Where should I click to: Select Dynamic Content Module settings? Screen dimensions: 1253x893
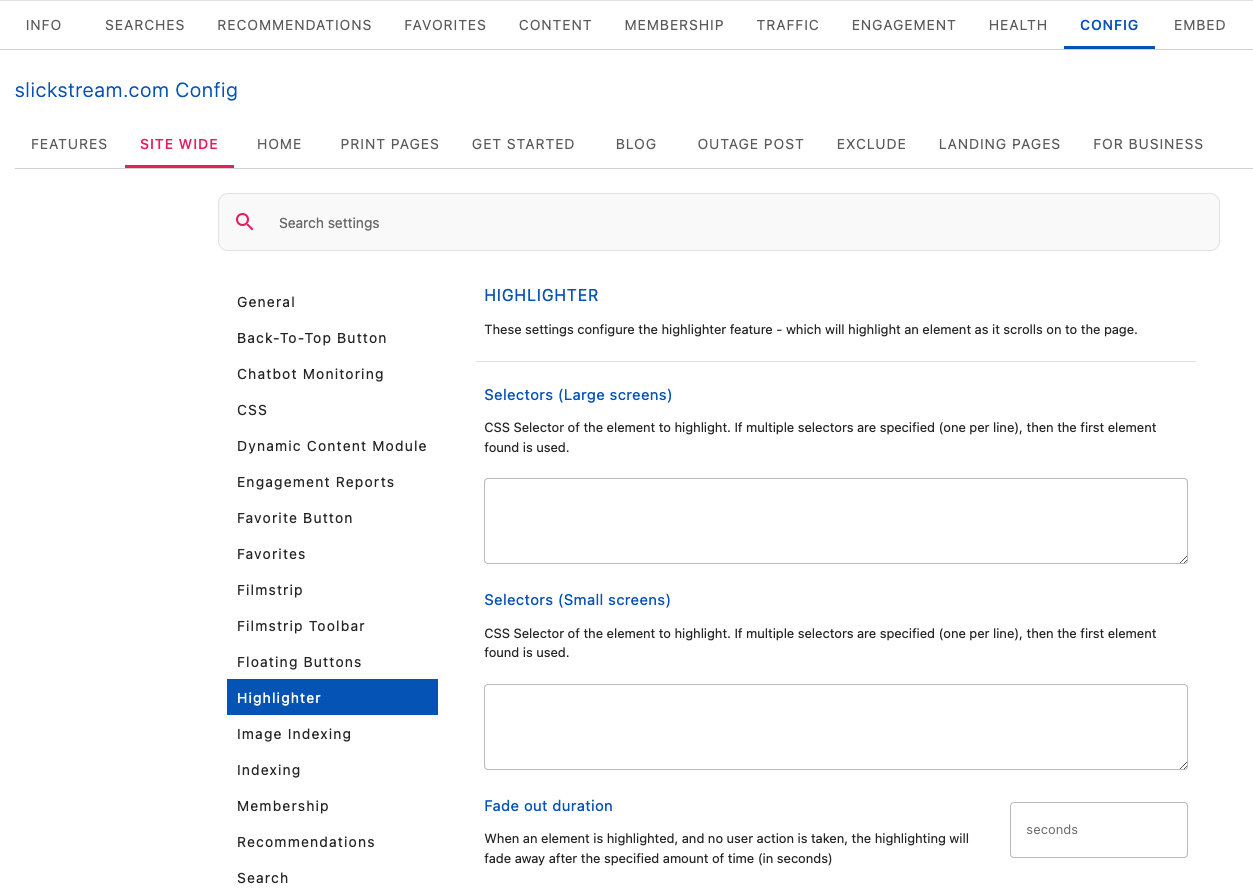coord(332,446)
